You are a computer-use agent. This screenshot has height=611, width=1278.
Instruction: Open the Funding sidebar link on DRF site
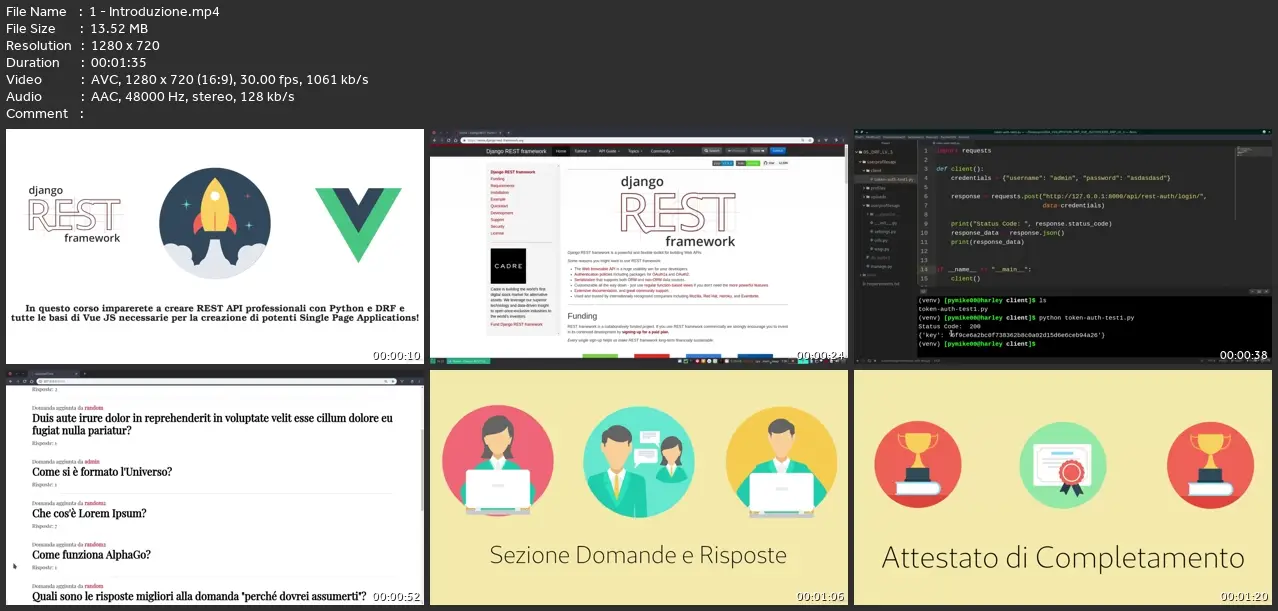[498, 179]
